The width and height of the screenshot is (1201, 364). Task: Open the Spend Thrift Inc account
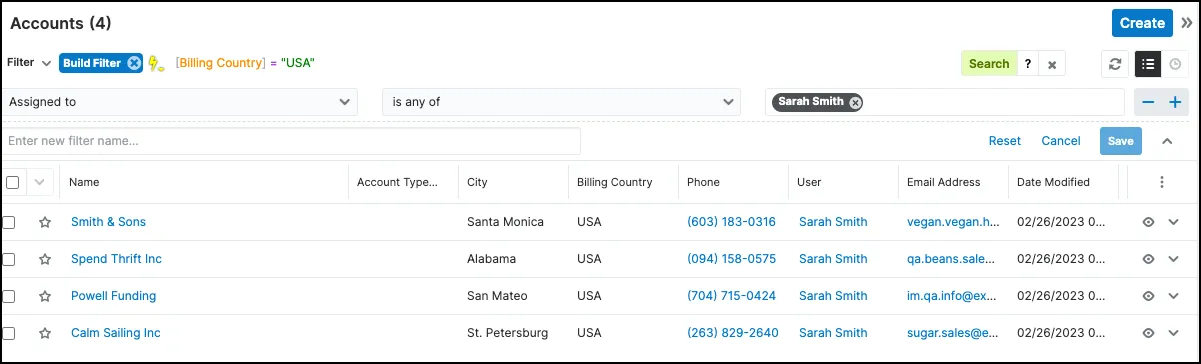click(x=116, y=259)
